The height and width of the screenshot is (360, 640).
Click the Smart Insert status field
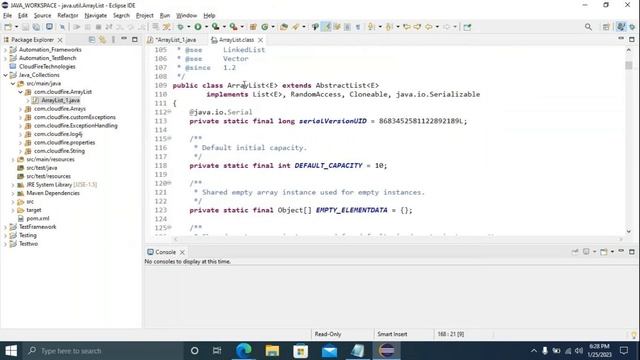392,334
